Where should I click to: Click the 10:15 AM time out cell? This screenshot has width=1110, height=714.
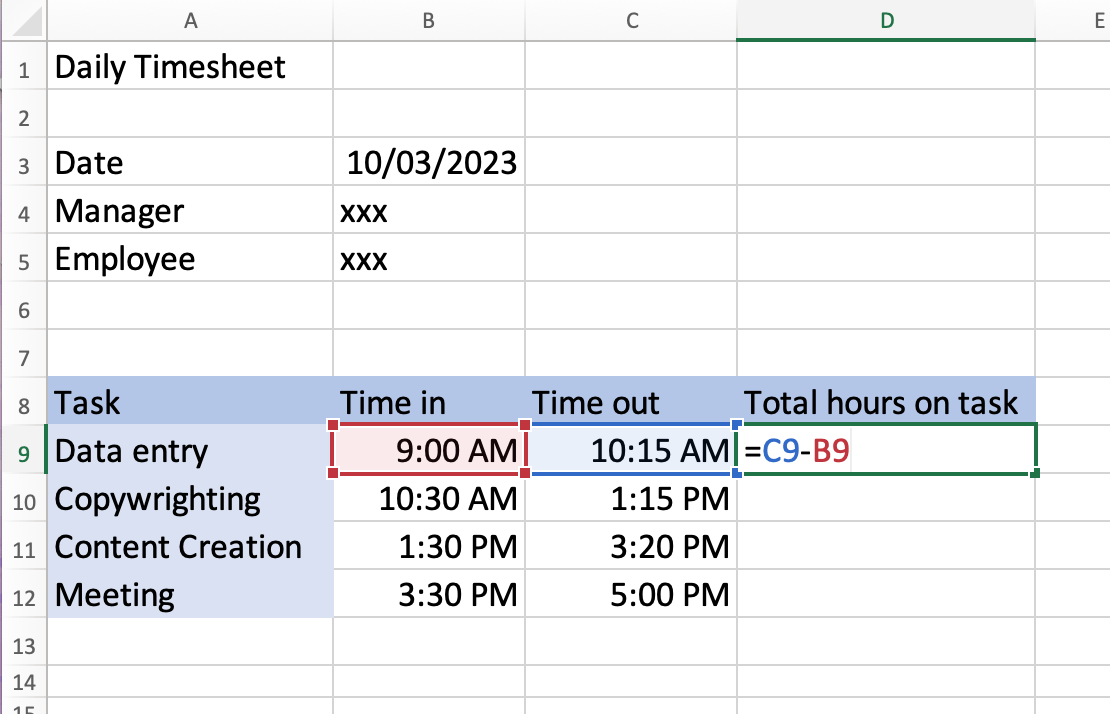632,451
